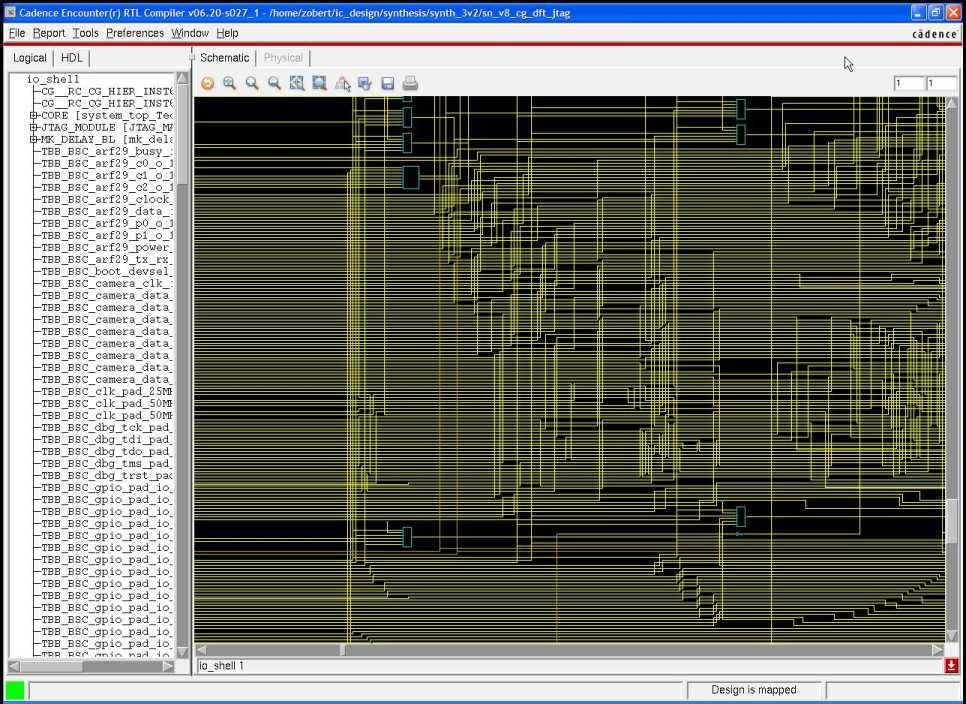Viewport: 966px width, 704px height.
Task: Select JTAG_MODULE tree row text
Action: (107, 127)
